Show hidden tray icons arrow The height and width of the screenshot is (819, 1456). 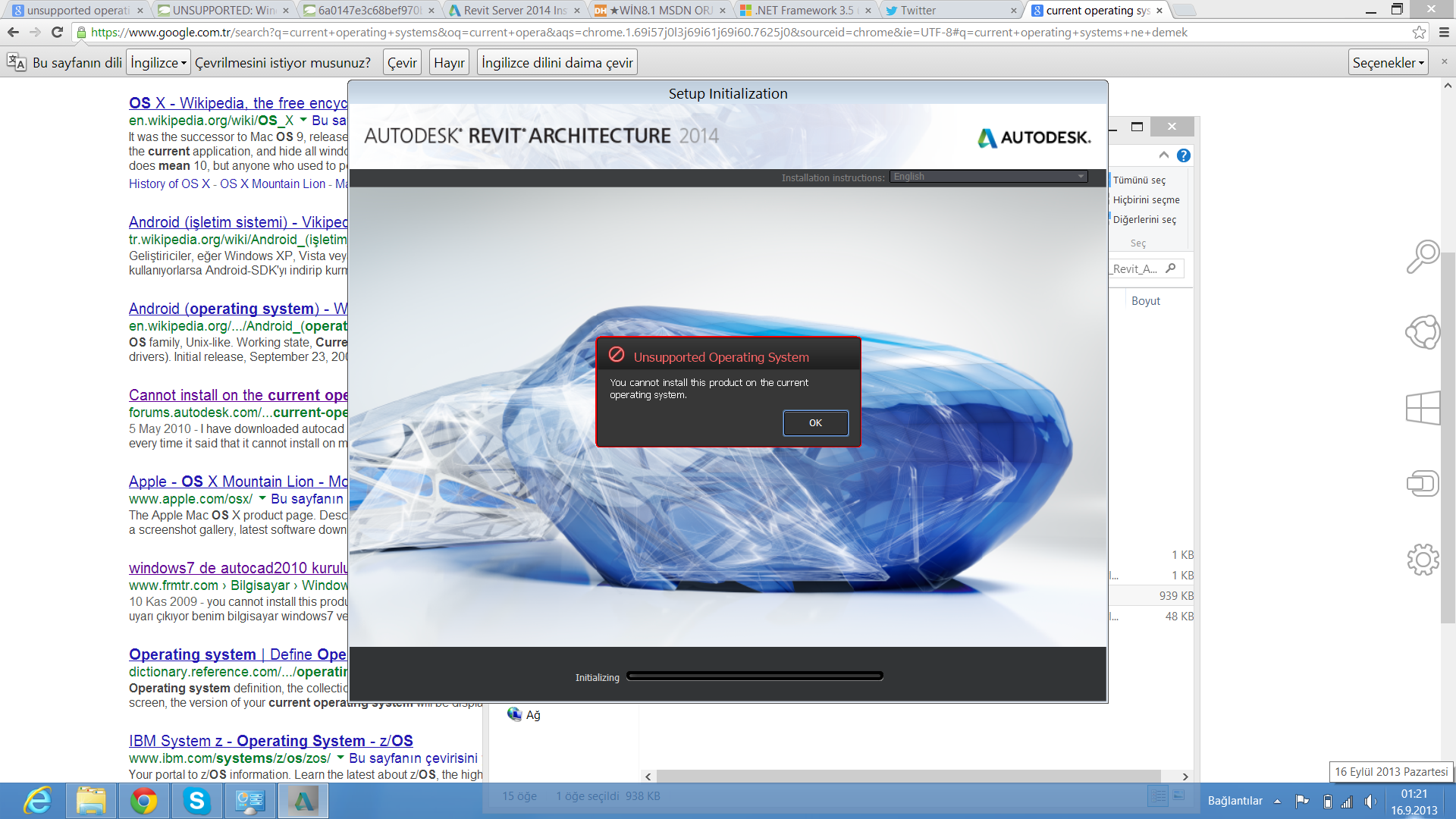[x=1277, y=802]
